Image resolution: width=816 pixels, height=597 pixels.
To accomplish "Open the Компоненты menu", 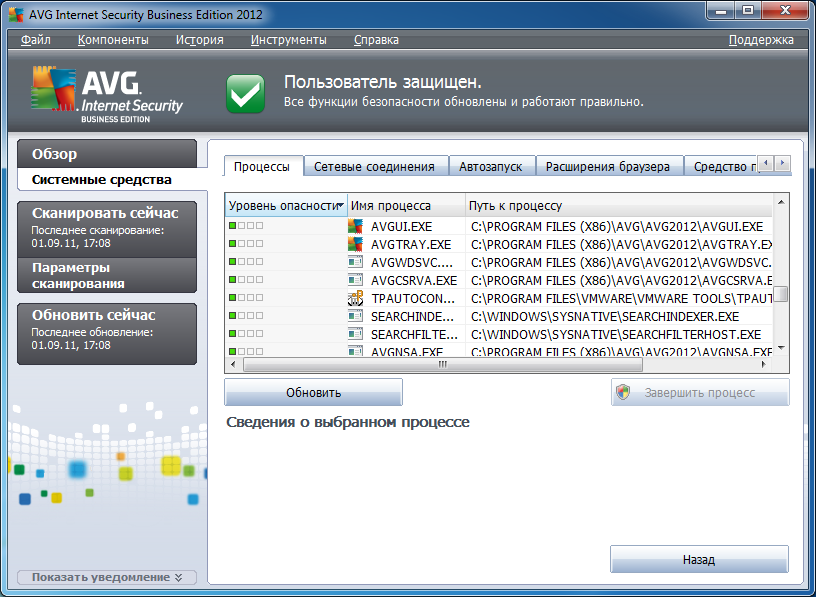I will click(x=113, y=40).
